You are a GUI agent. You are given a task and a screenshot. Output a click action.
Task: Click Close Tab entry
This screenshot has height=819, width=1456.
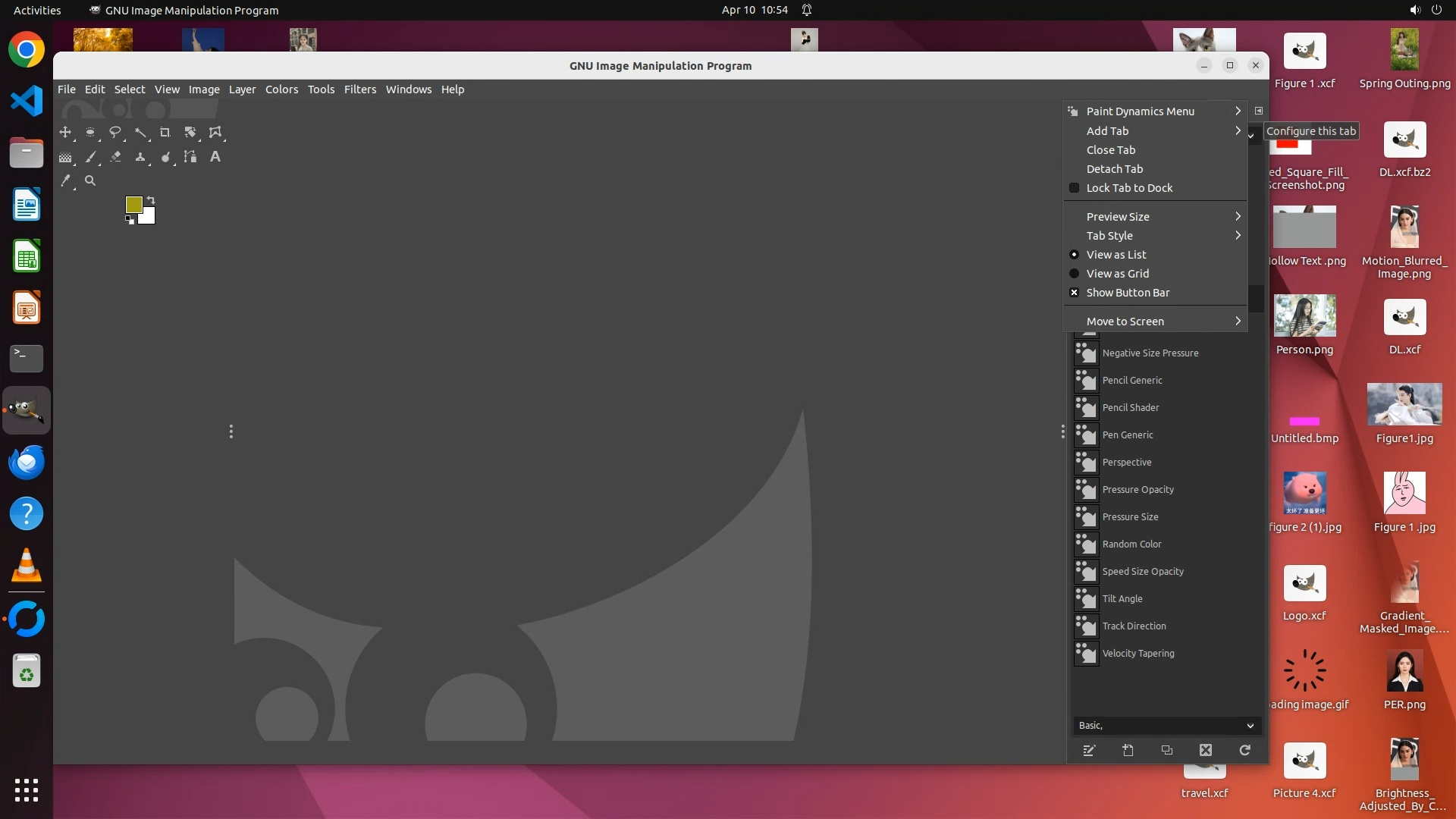1110,150
